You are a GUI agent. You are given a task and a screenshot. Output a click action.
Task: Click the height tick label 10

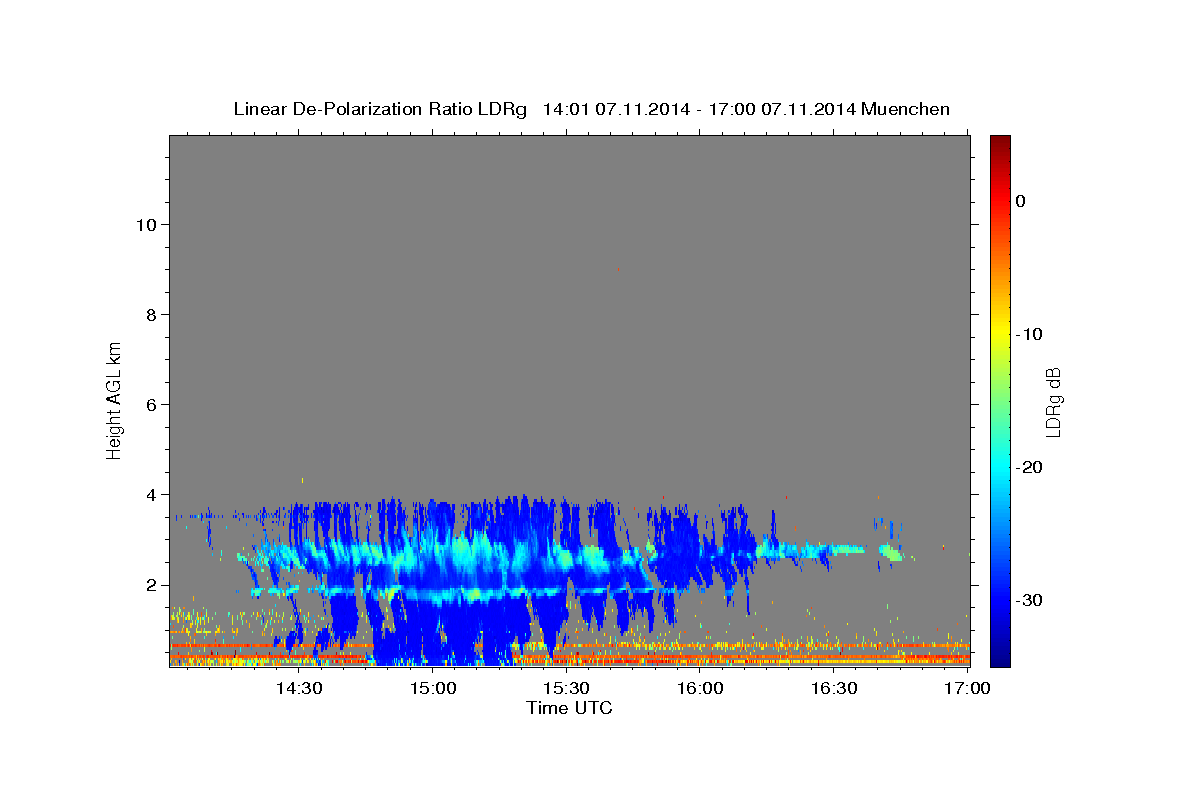(145, 225)
